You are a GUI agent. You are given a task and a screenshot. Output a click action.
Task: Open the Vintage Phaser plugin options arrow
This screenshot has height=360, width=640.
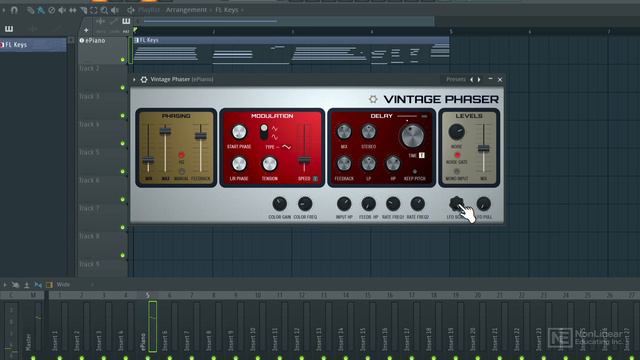click(x=134, y=80)
